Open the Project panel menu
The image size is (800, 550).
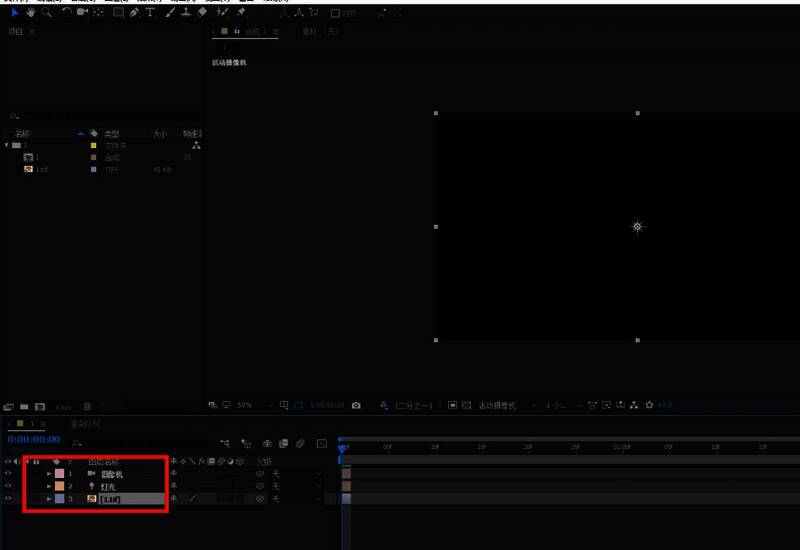(32, 32)
